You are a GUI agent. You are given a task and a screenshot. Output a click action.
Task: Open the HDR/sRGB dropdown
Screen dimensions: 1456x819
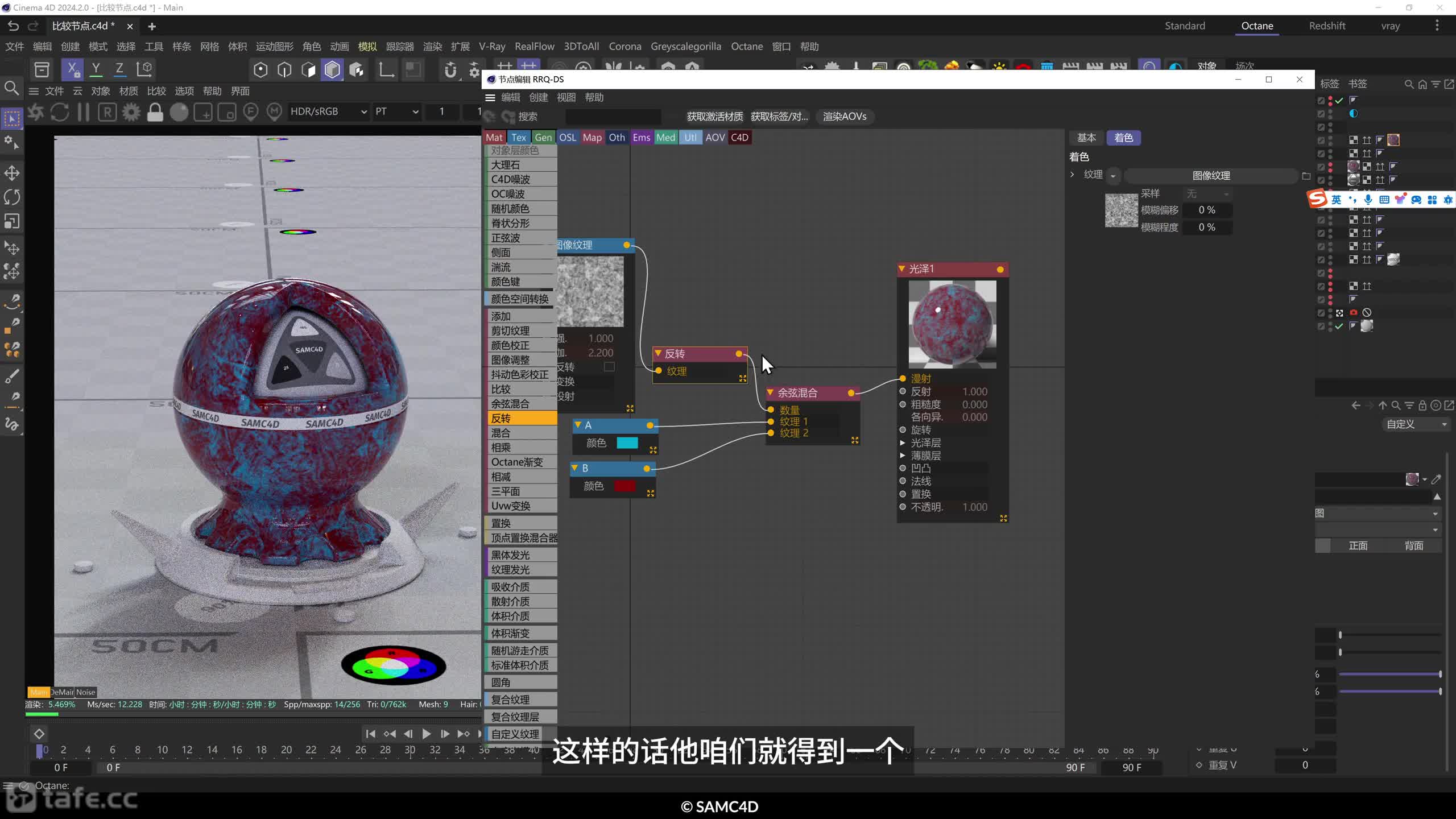coord(328,112)
